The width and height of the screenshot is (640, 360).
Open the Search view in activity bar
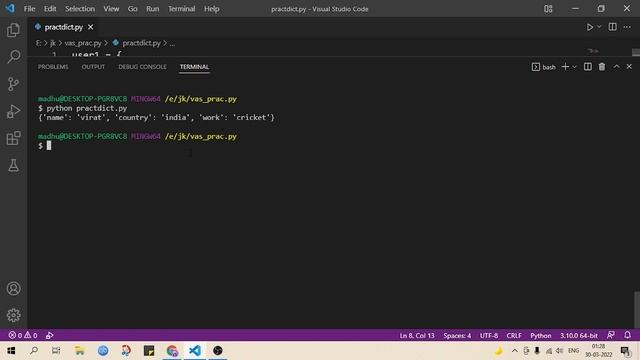click(x=13, y=57)
